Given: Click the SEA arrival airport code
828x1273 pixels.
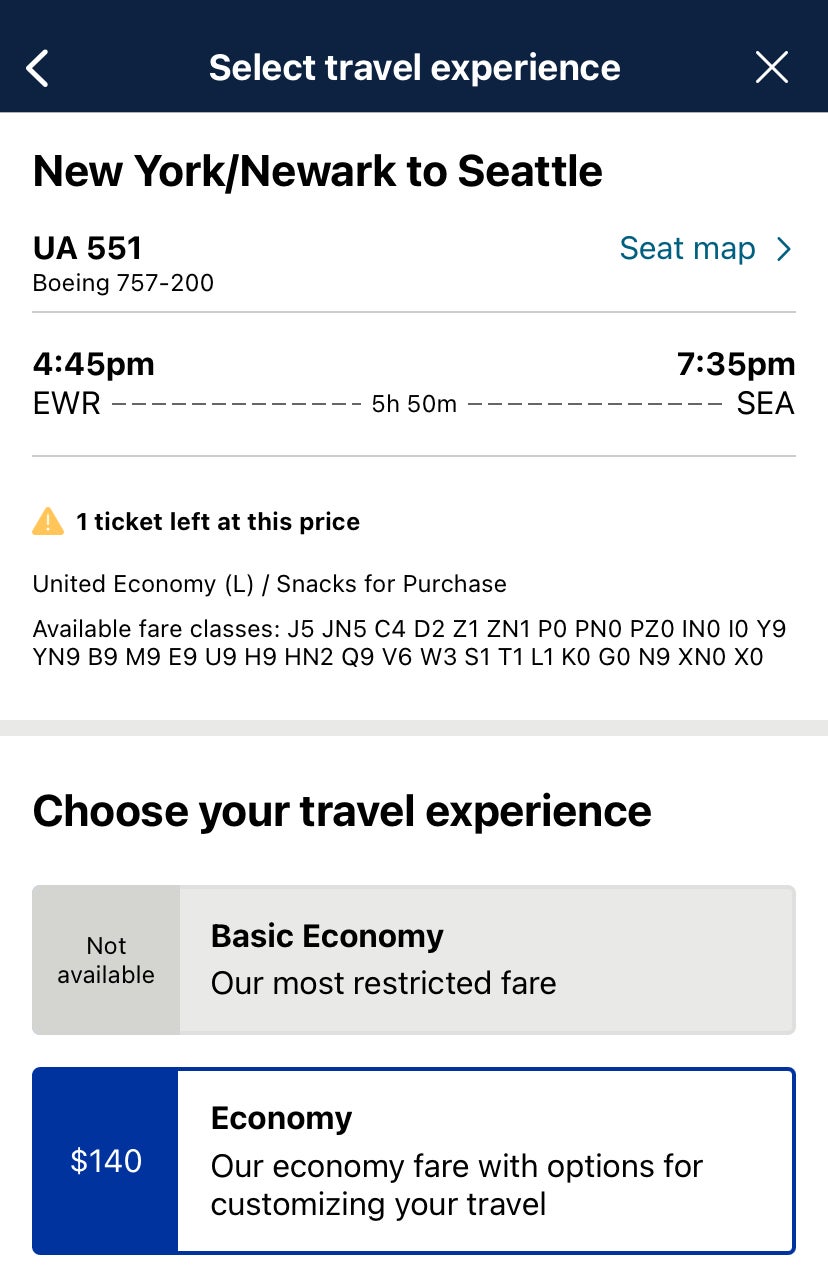Looking at the screenshot, I should coord(765,404).
